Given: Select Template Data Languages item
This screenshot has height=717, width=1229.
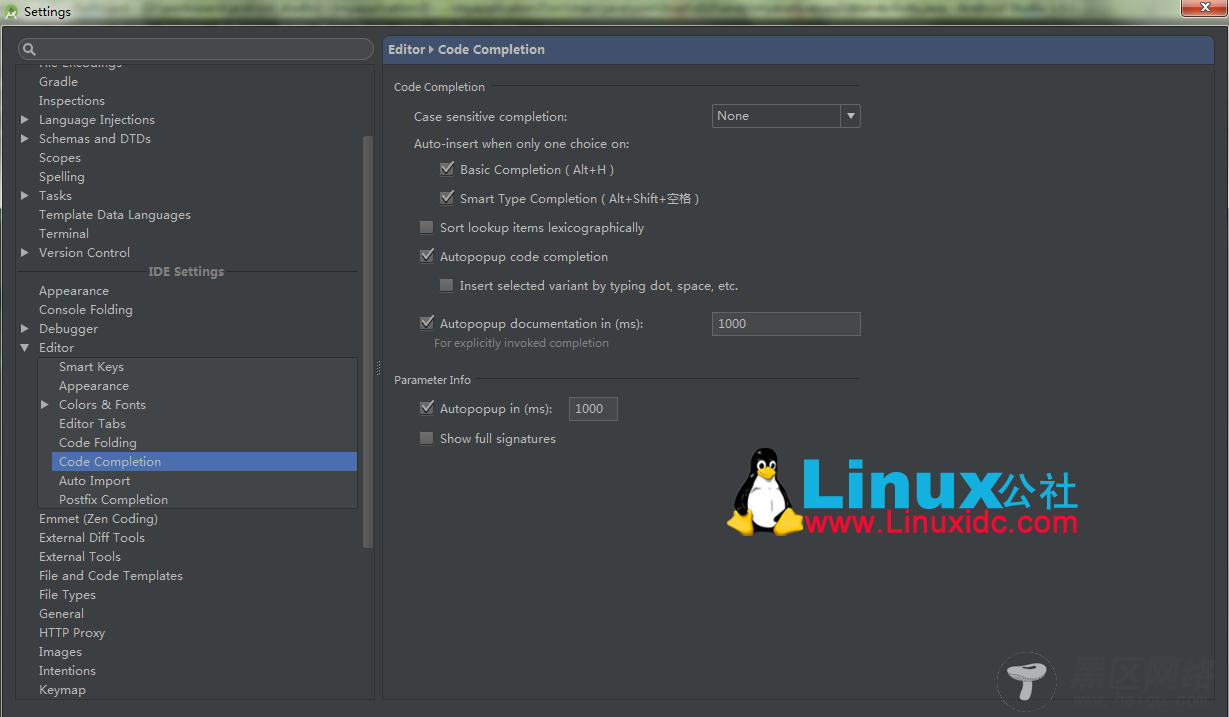Looking at the screenshot, I should tap(115, 215).
